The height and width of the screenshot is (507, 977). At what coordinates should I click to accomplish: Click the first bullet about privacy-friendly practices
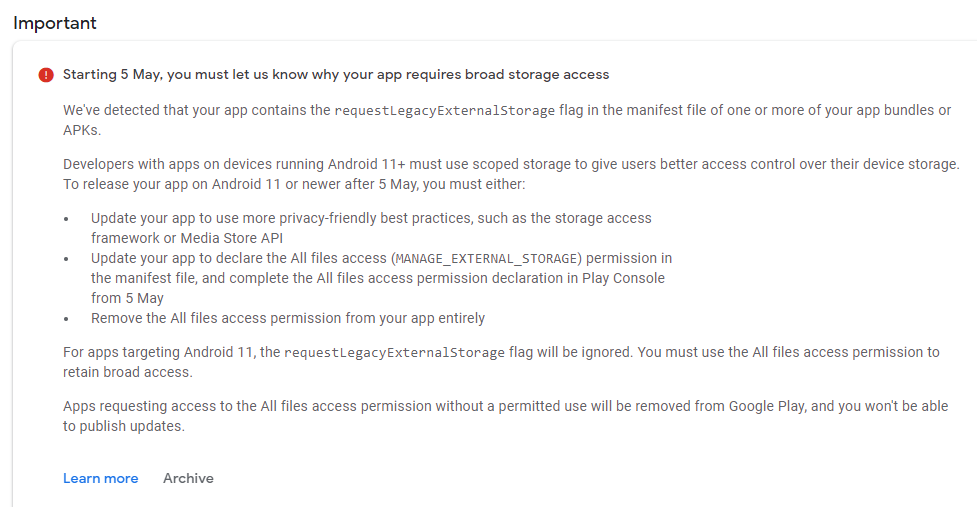point(371,228)
